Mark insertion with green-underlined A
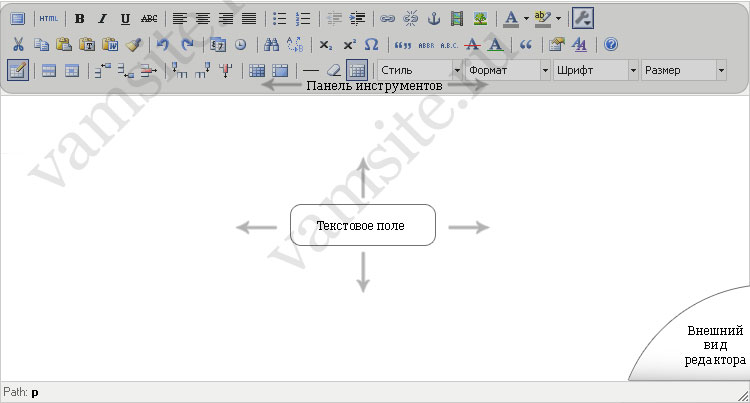This screenshot has width=750, height=403. coord(496,44)
